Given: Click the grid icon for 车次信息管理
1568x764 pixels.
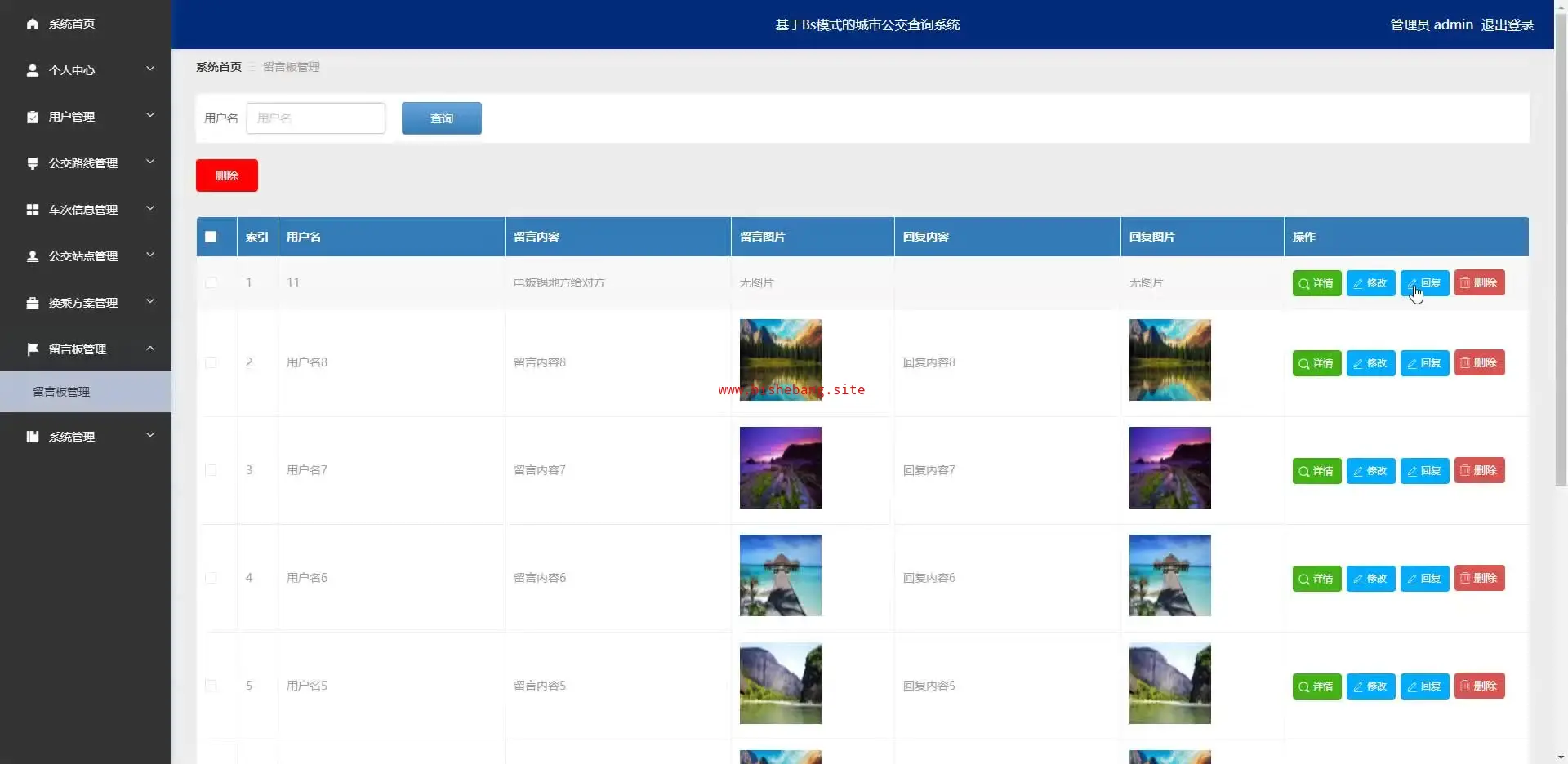Looking at the screenshot, I should tap(33, 210).
